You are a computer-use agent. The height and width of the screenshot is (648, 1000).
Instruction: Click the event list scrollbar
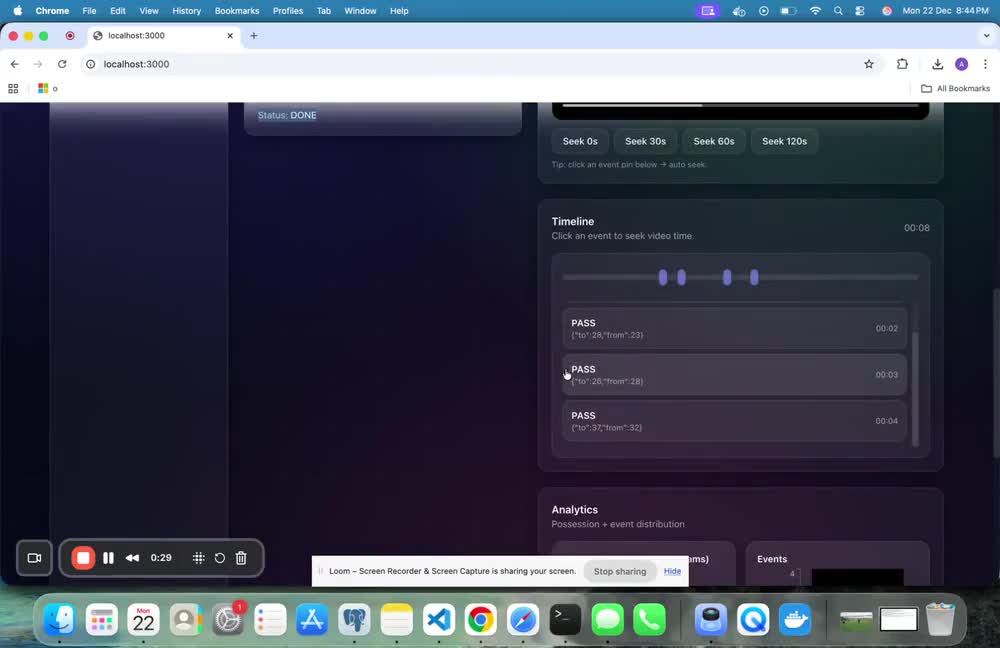[915, 388]
